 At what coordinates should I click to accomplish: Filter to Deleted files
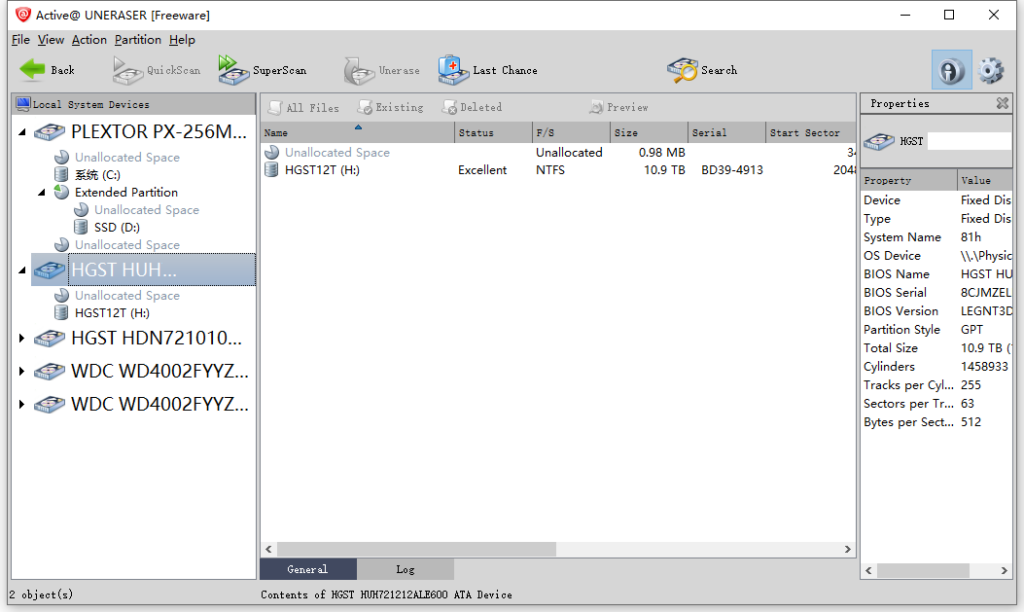473,108
